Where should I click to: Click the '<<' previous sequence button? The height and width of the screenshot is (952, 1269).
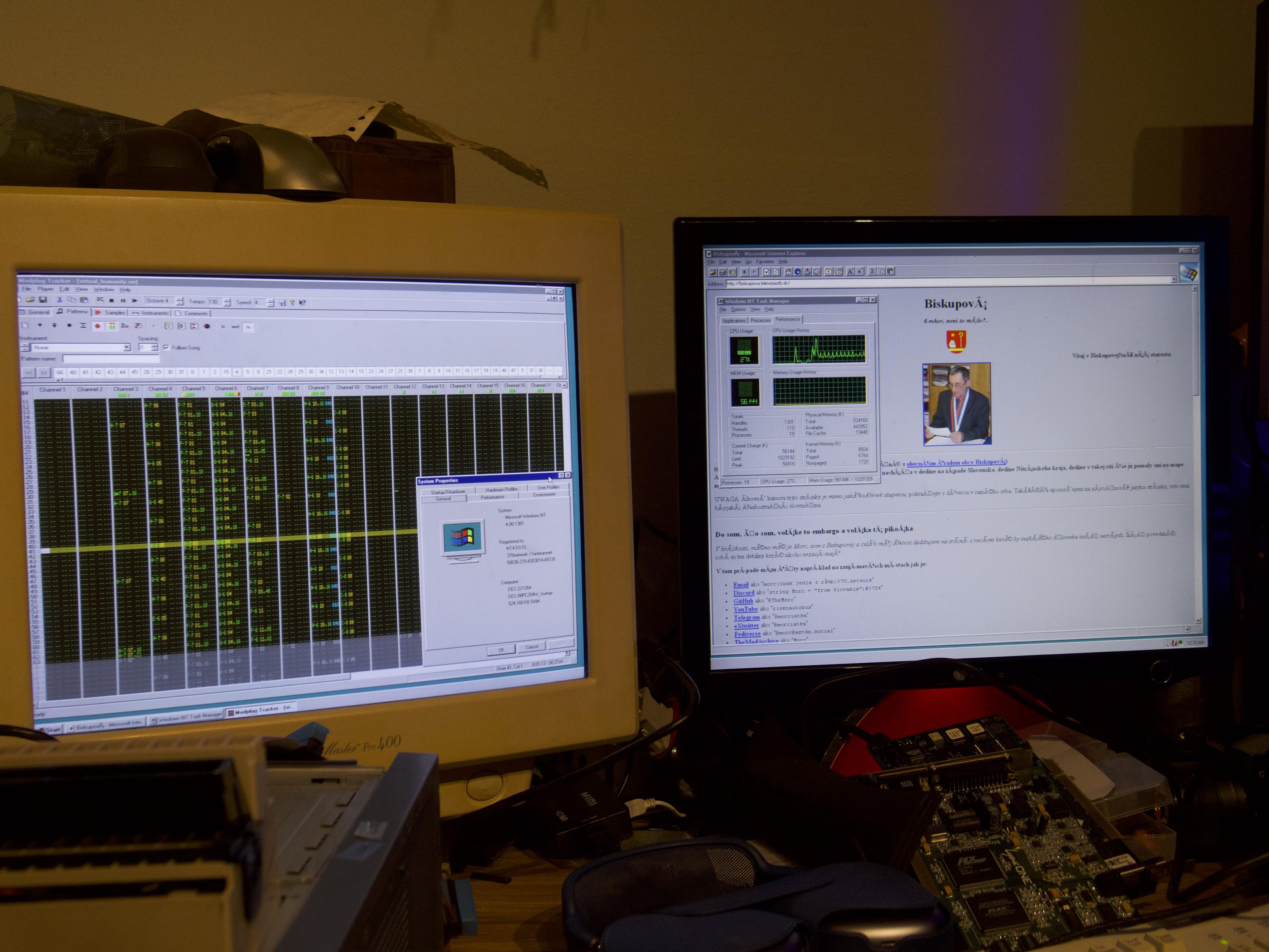pyautogui.click(x=29, y=373)
